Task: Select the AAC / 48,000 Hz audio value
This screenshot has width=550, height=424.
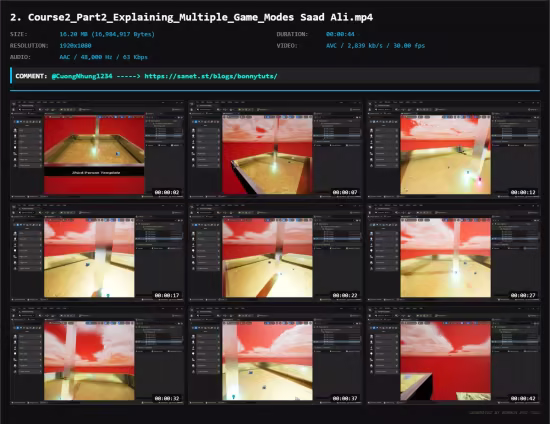Action: [x=103, y=57]
